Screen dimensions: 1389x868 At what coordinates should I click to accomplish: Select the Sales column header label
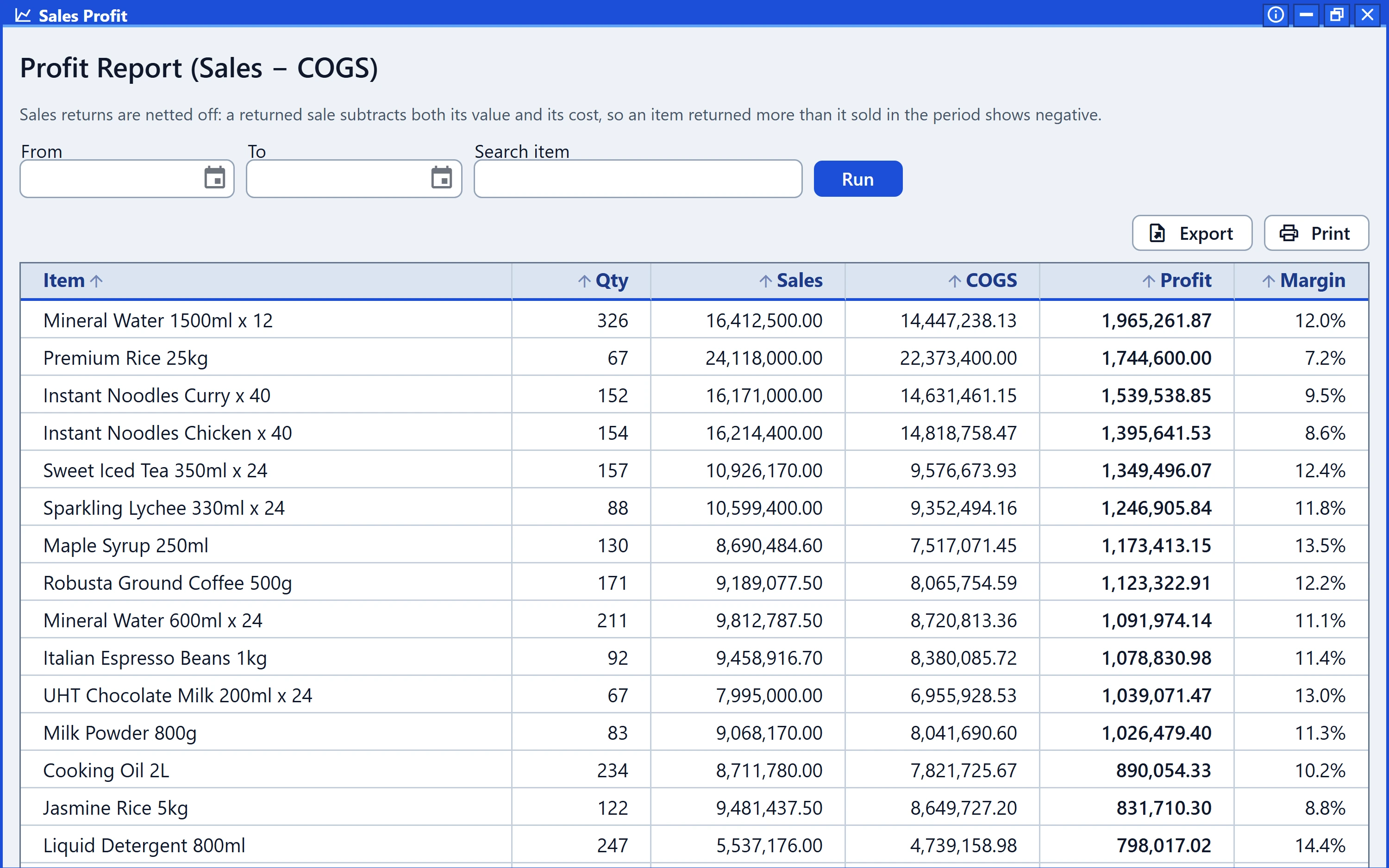coord(800,281)
